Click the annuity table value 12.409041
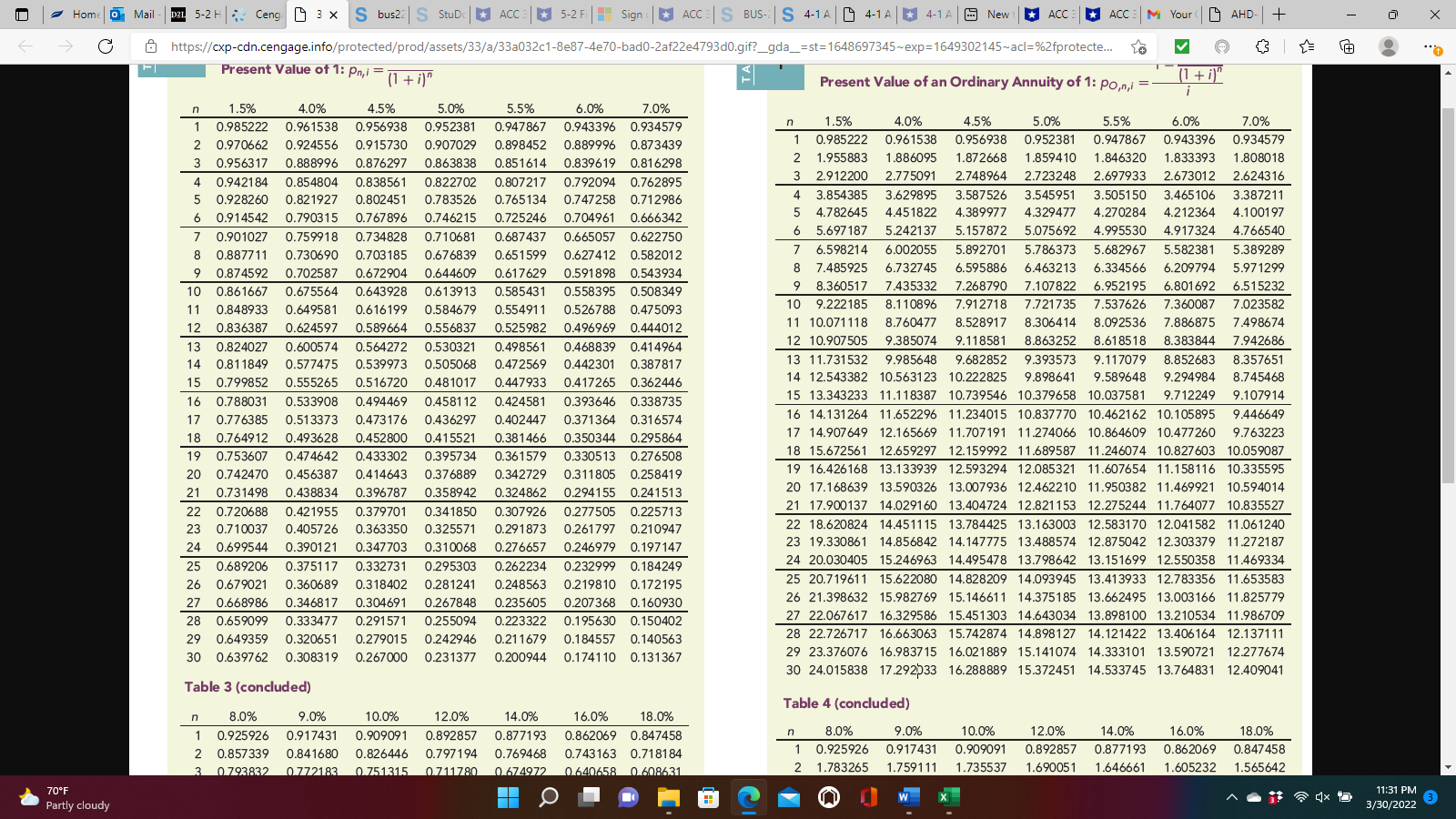The width and height of the screenshot is (1456, 819). (1255, 670)
